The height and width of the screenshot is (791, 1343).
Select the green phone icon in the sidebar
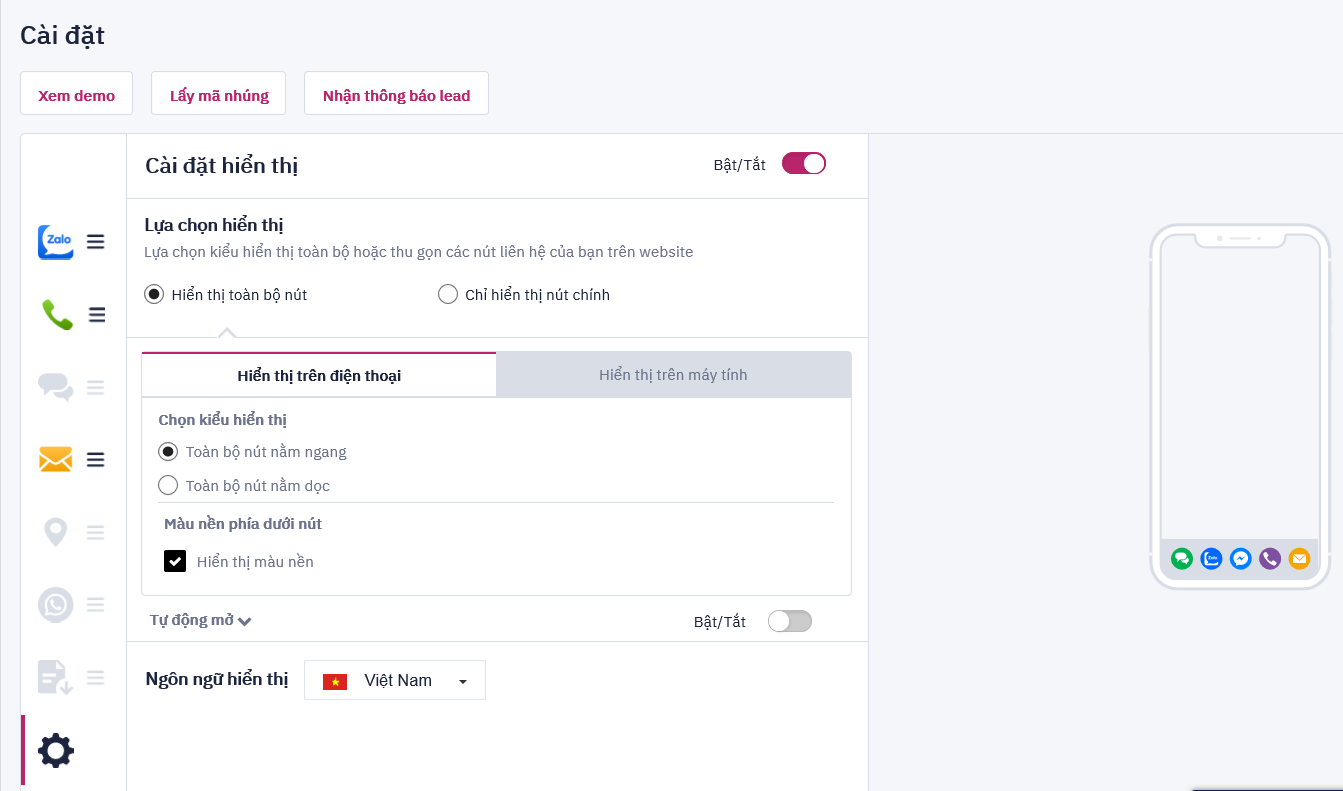(57, 315)
